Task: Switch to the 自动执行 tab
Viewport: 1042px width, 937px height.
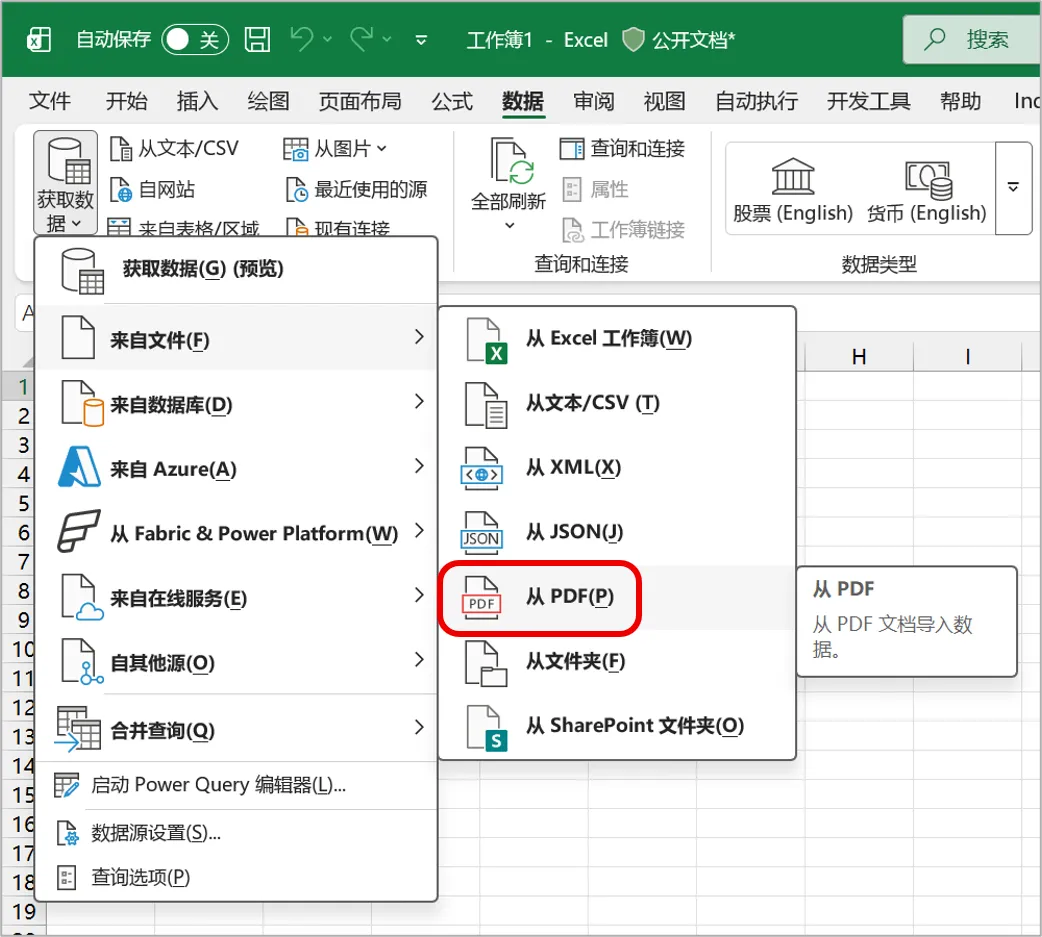Action: tap(756, 101)
